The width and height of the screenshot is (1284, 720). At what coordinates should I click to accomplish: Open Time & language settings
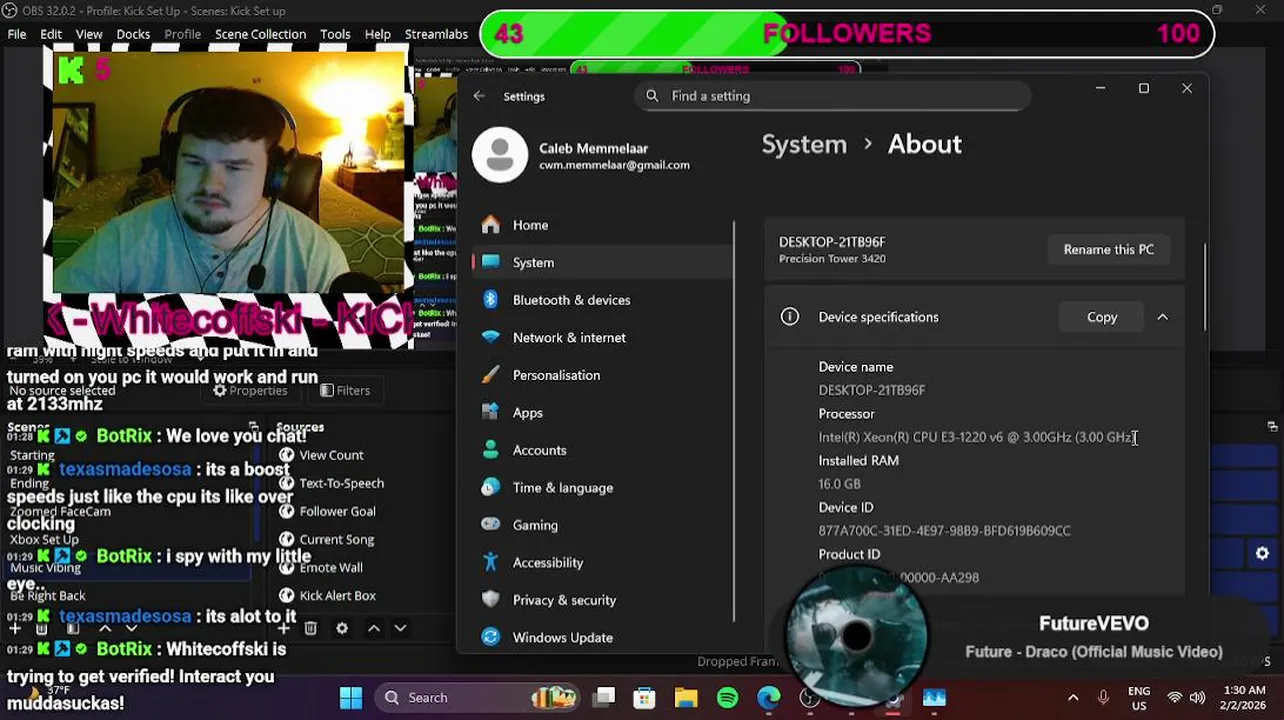[x=603, y=487]
